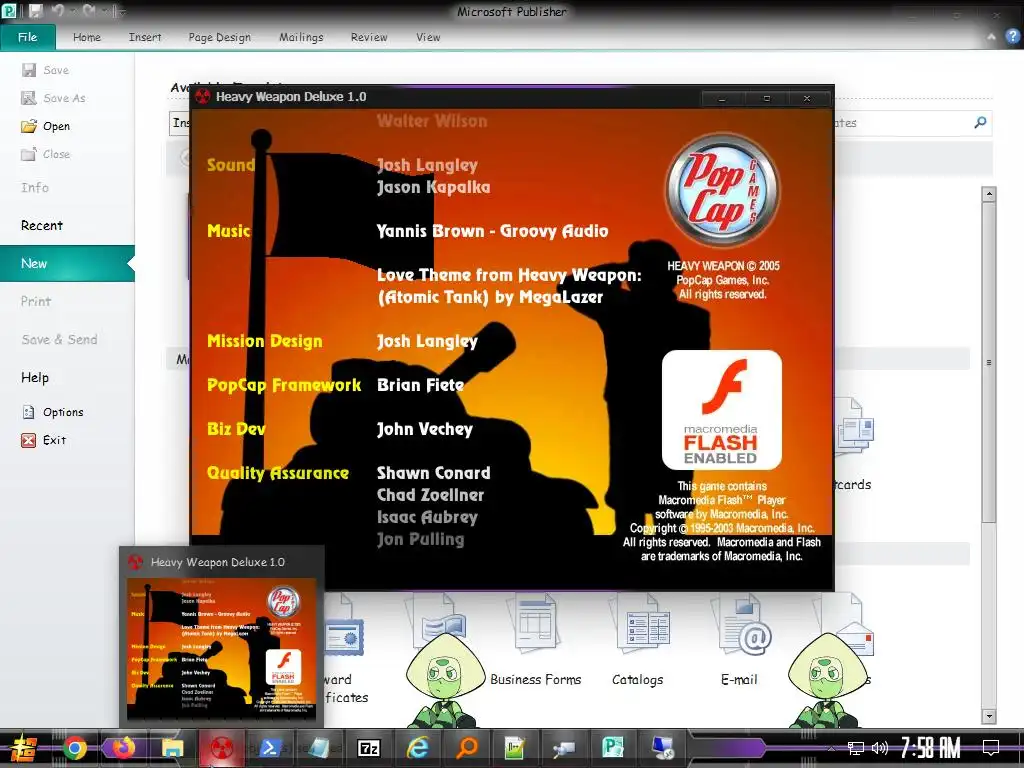Choose Open in the File menu

click(46, 126)
